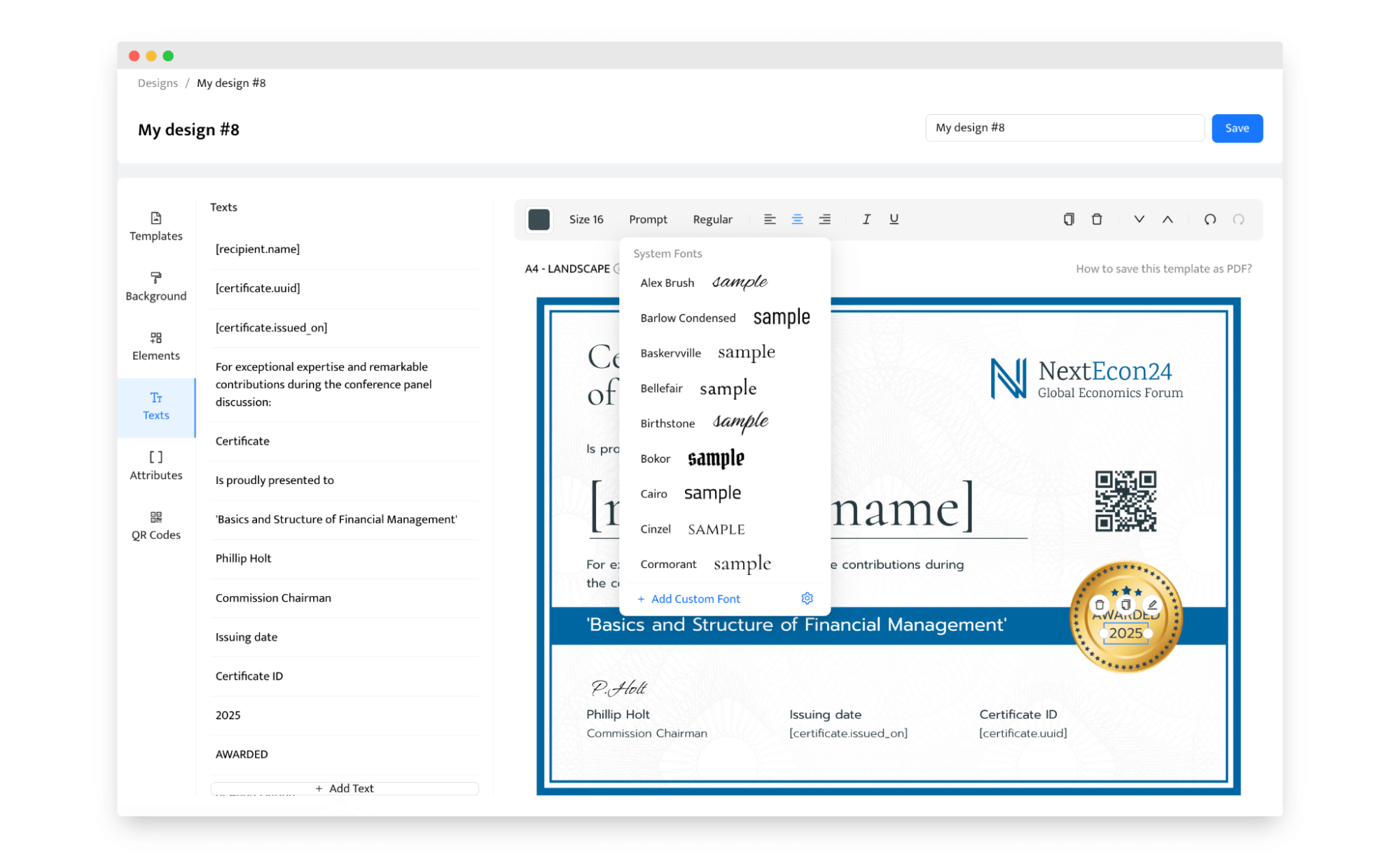Delete the selected element from toolbar
The height and width of the screenshot is (858, 1400).
click(x=1097, y=219)
